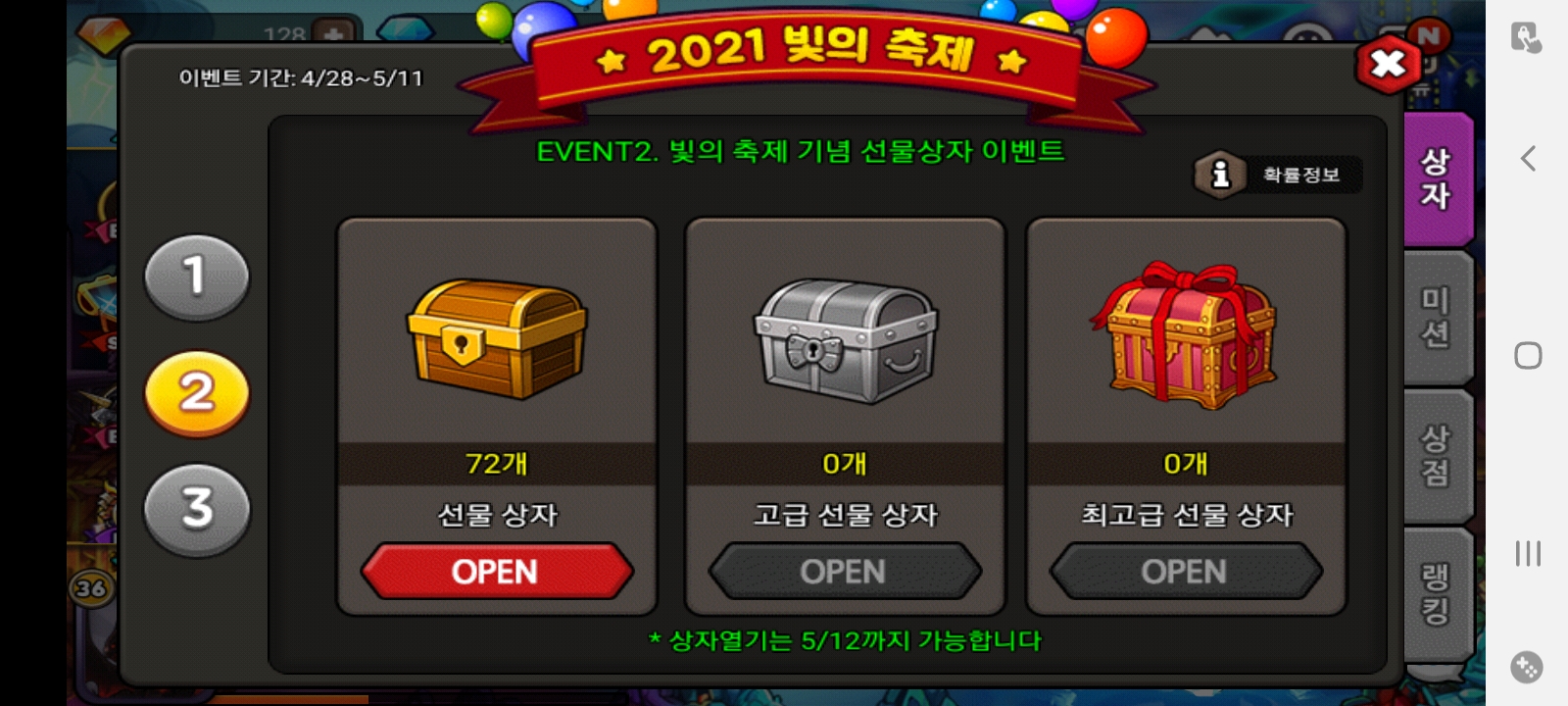Switch to event page 3
1568x706 pixels.
click(197, 510)
